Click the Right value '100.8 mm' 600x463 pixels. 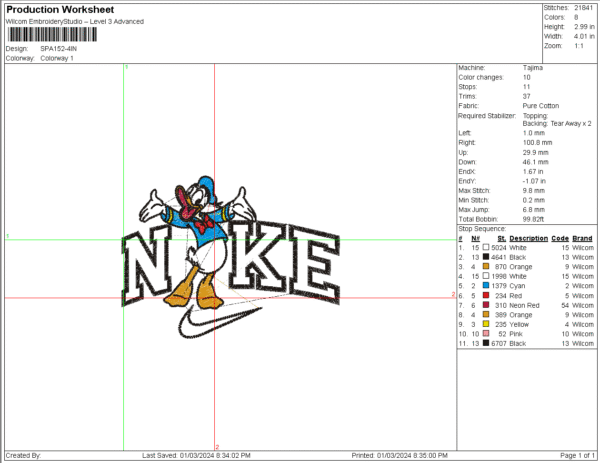click(x=537, y=143)
